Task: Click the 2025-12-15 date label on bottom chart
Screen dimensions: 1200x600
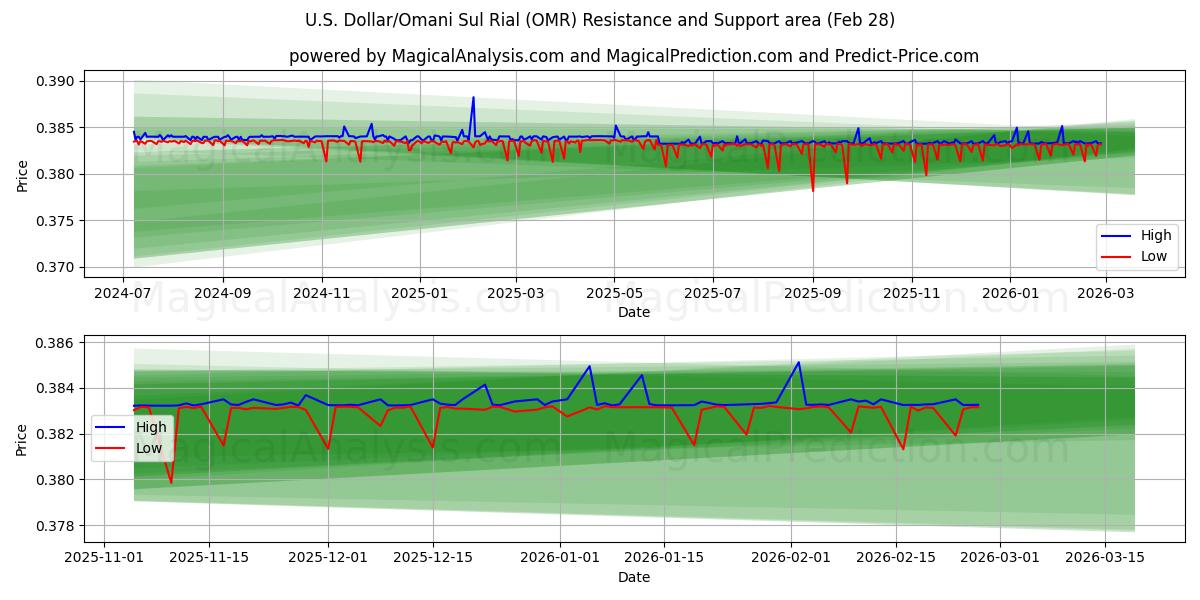Action: (x=432, y=558)
